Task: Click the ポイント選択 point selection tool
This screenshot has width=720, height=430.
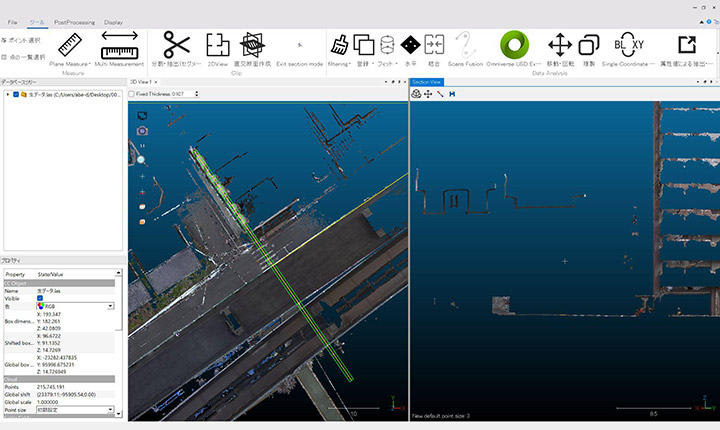Action: [21, 40]
